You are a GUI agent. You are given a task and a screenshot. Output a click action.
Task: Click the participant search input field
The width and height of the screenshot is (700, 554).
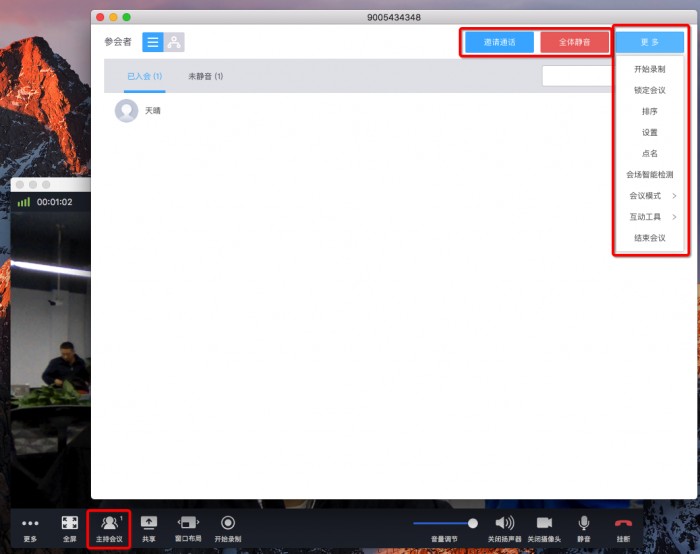coord(578,76)
